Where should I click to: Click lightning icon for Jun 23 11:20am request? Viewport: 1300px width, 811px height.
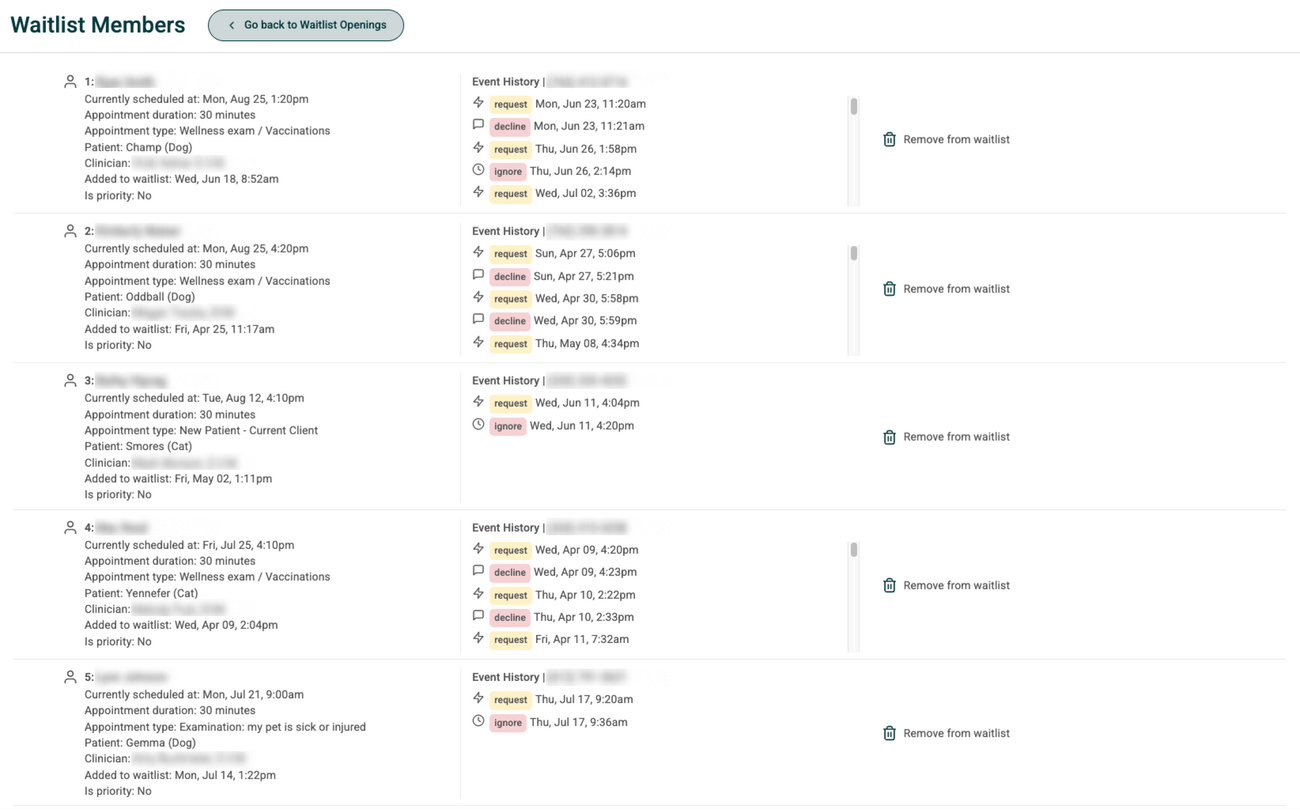click(478, 103)
